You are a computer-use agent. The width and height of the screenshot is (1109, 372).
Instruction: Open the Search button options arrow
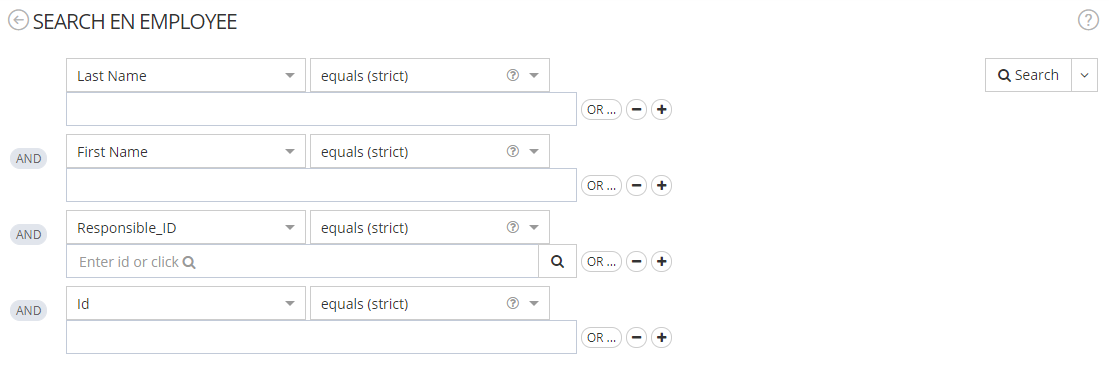1085,75
